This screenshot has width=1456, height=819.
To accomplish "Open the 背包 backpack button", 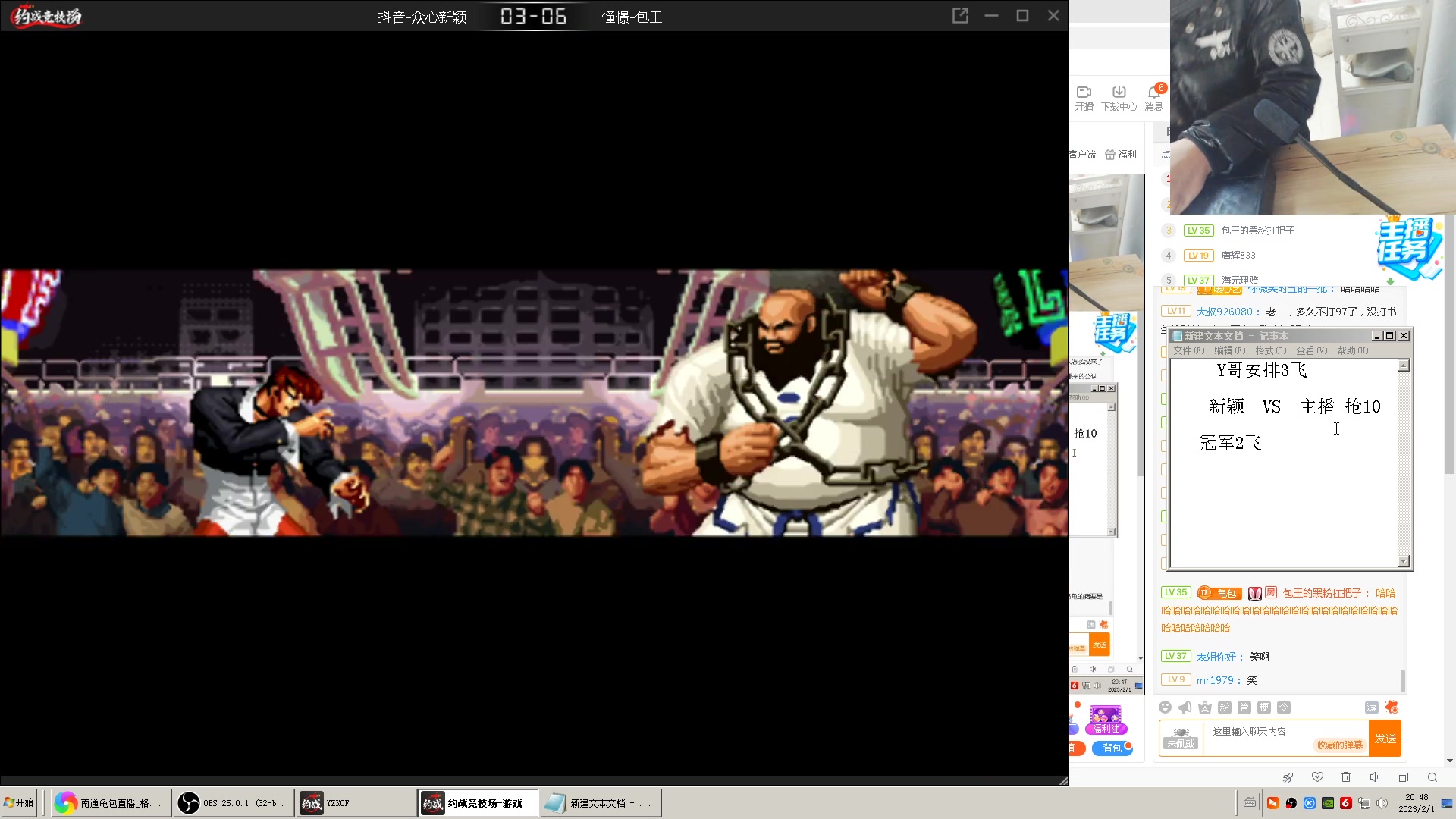I will pyautogui.click(x=1112, y=748).
